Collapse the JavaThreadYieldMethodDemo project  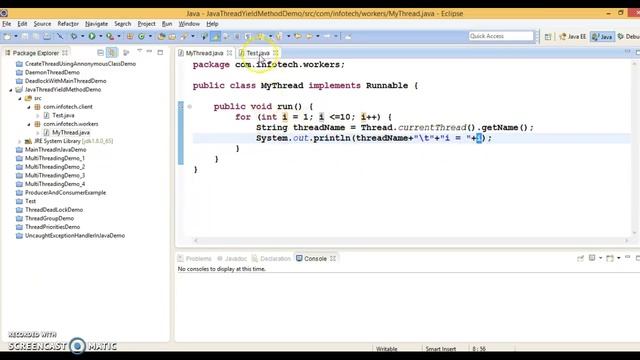pos(11,90)
